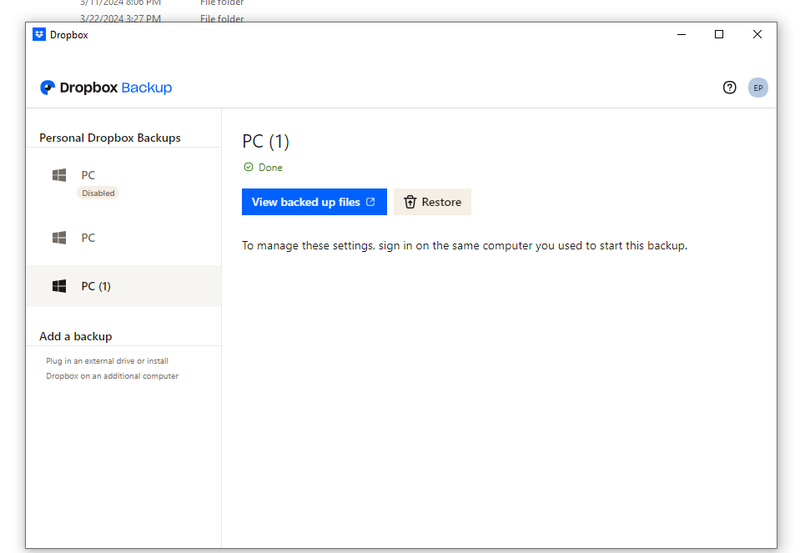
Task: Click 3/22/2024 3:27 PM in background window
Action: (x=120, y=18)
